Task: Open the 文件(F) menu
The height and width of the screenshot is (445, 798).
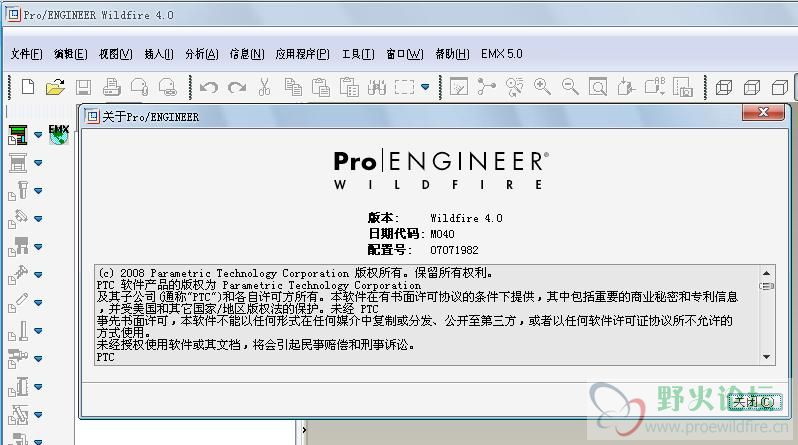Action: [x=26, y=54]
